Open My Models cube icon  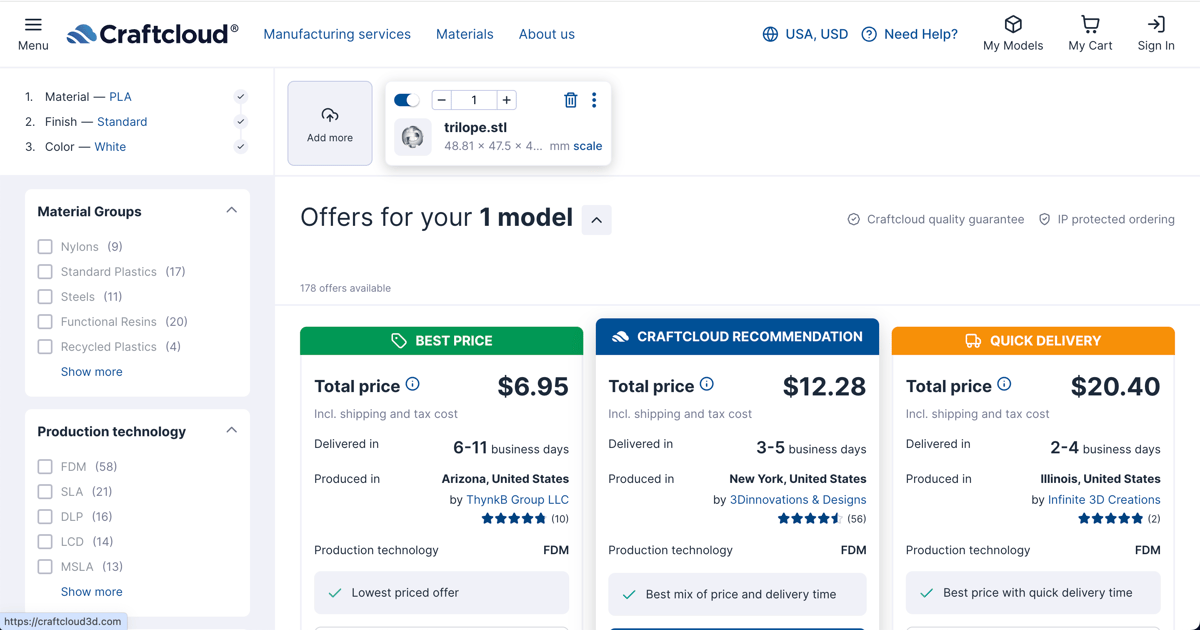1013,24
